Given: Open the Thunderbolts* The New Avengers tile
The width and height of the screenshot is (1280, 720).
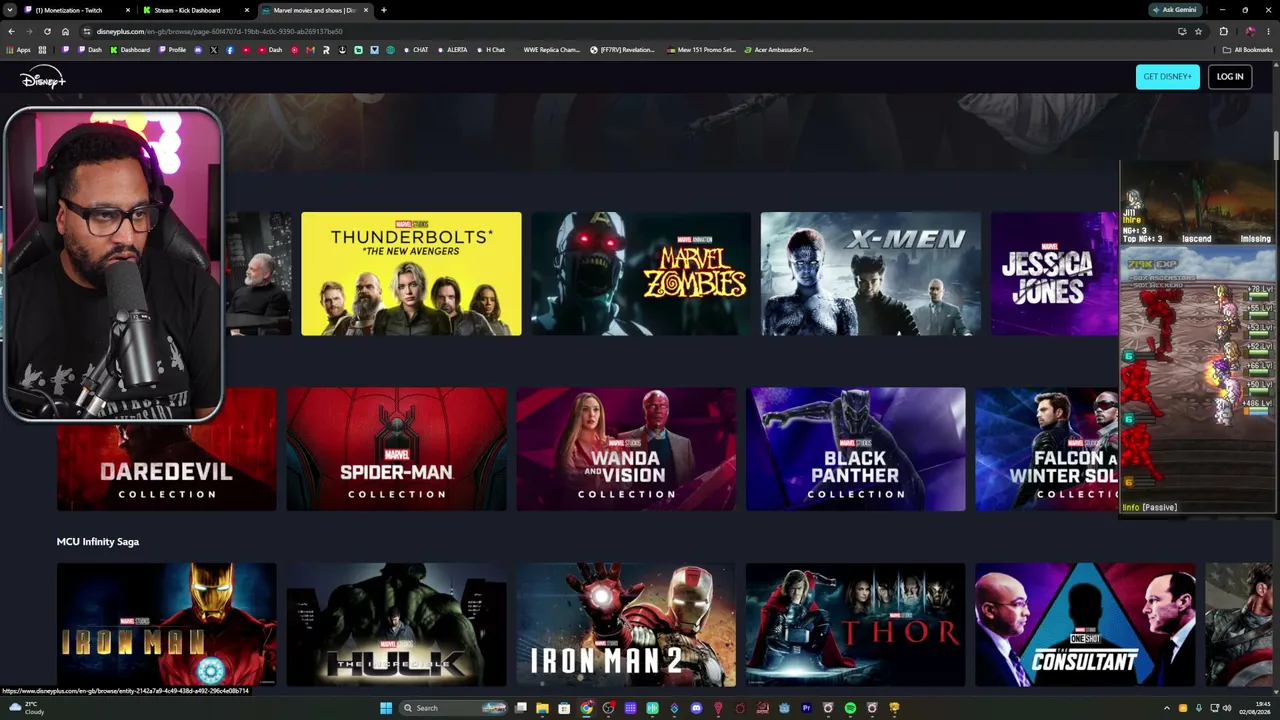Looking at the screenshot, I should point(411,273).
